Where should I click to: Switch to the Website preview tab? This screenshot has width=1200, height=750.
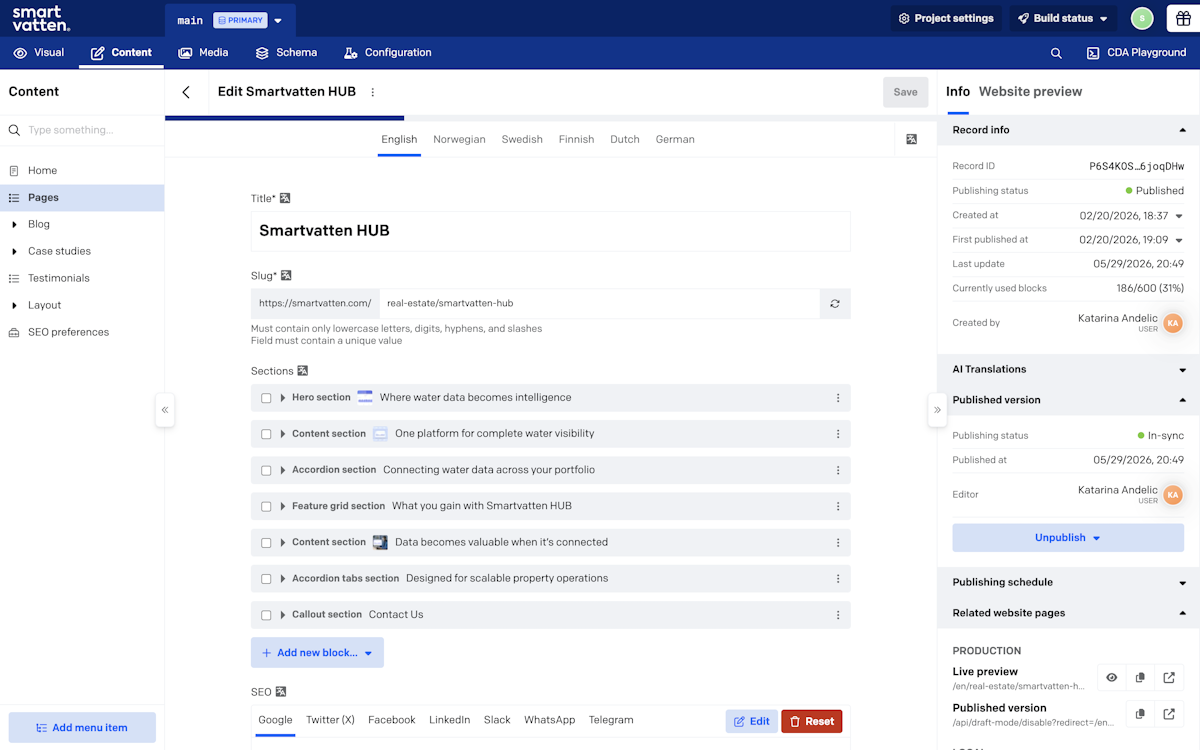(1030, 91)
